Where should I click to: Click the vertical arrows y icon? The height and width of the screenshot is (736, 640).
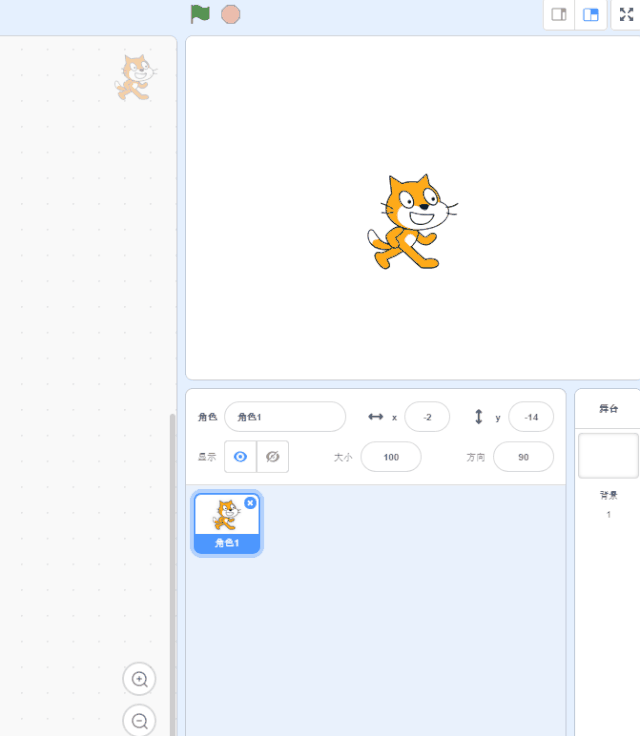click(478, 417)
